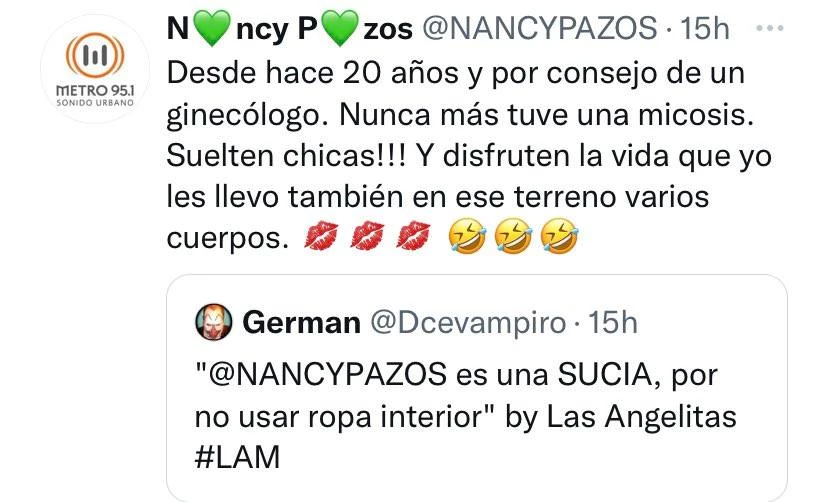Click the quoted tweet's 15h timestamp
This screenshot has width=828, height=502.
tap(613, 323)
